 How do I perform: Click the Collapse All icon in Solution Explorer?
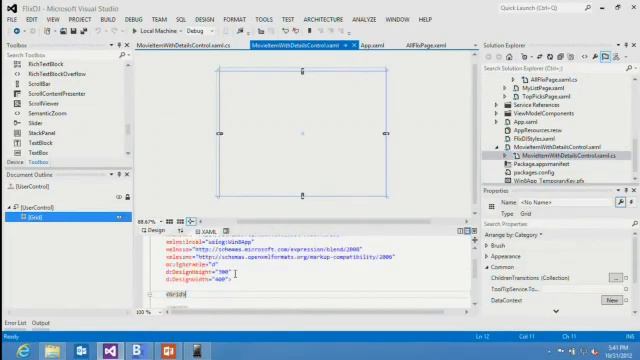coord(560,57)
